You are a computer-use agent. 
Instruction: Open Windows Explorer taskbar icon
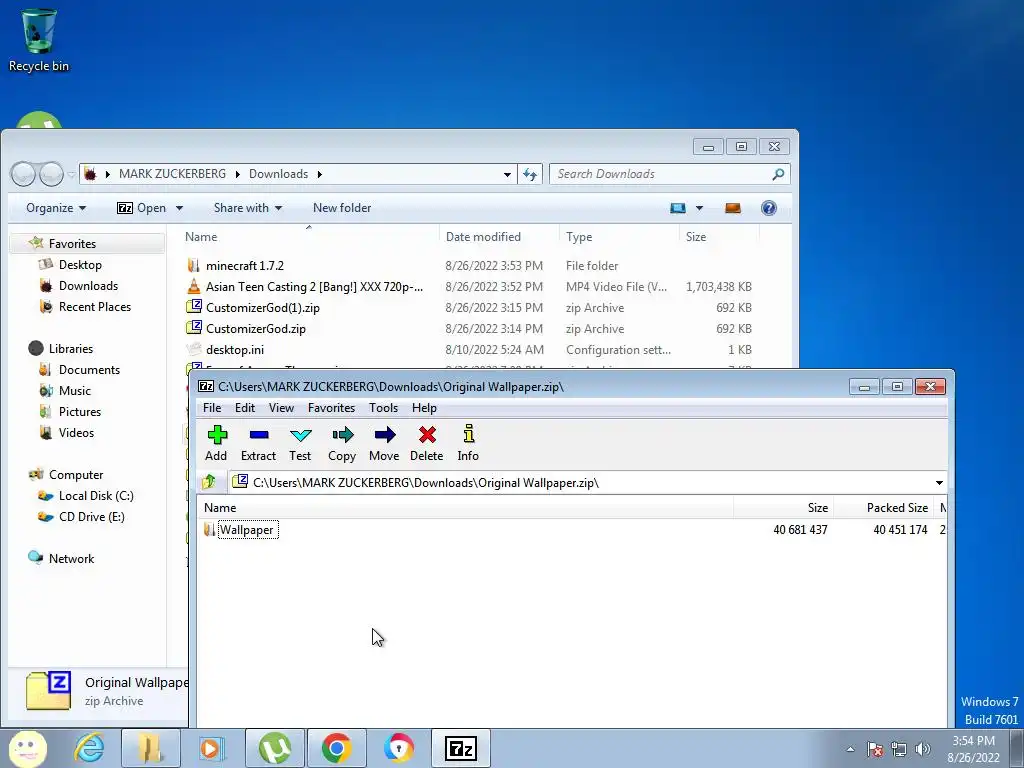point(150,748)
